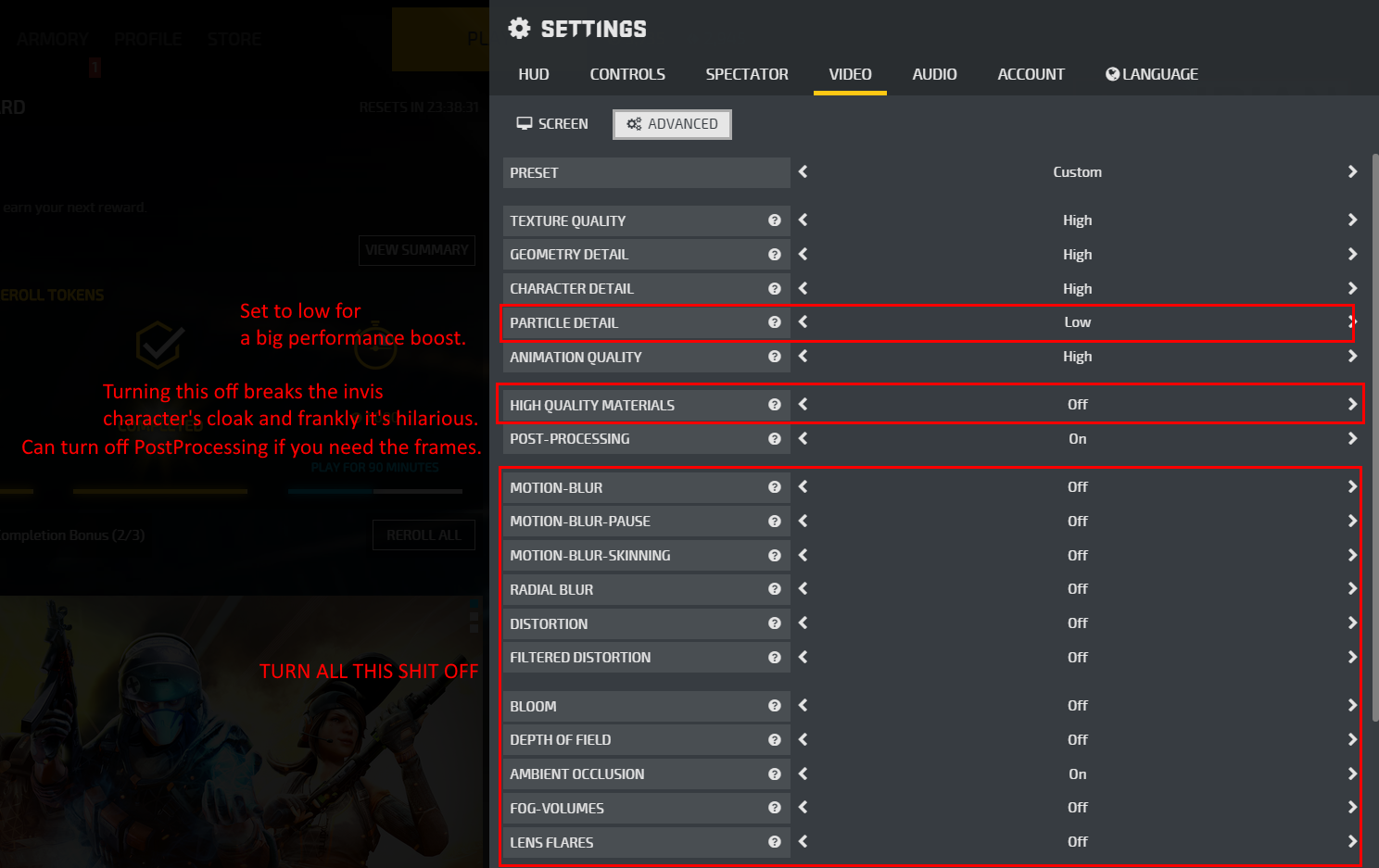Click the Advanced video settings button
1379x868 pixels.
click(672, 124)
